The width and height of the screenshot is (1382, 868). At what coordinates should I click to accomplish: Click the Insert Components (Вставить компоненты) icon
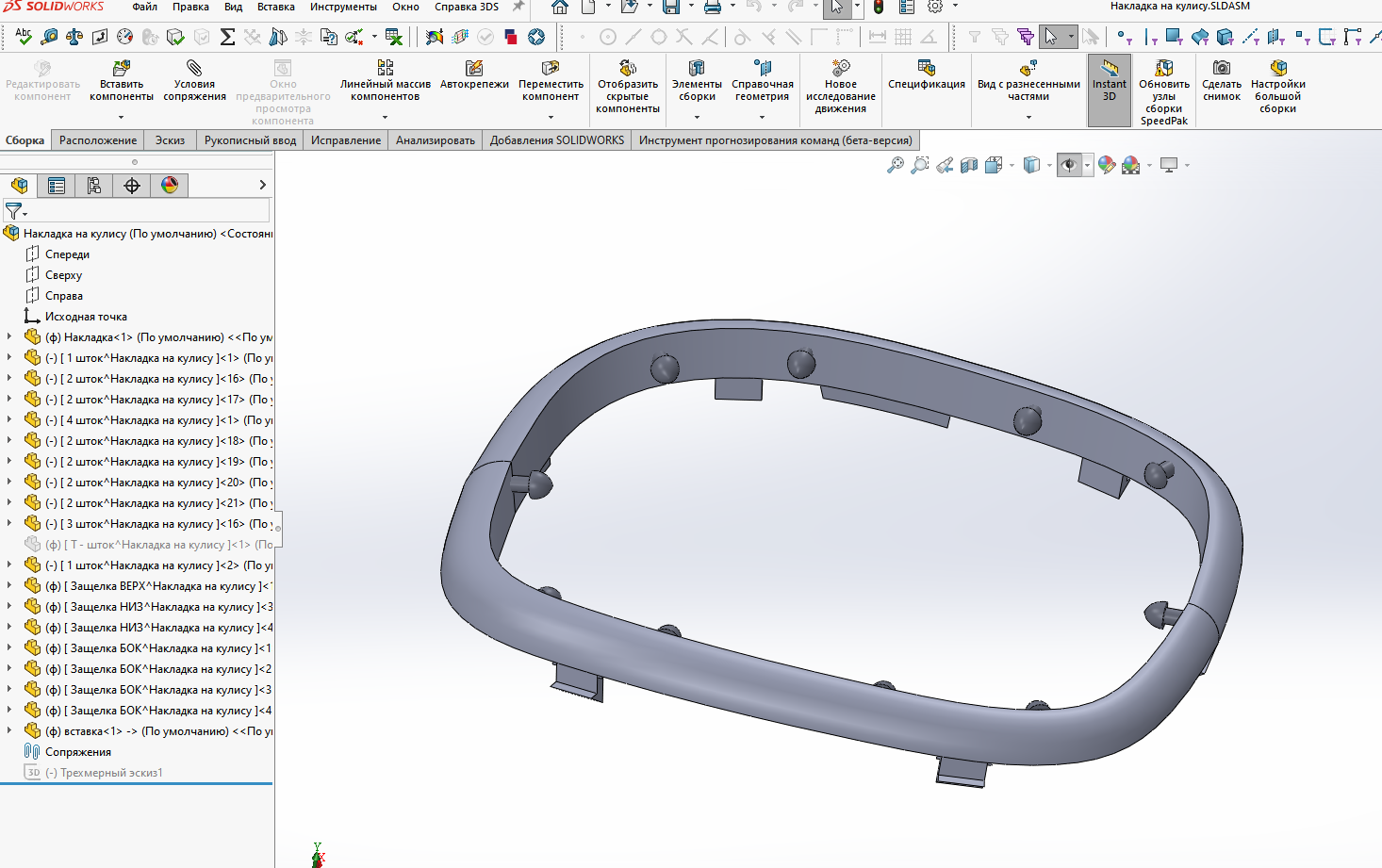point(122,69)
